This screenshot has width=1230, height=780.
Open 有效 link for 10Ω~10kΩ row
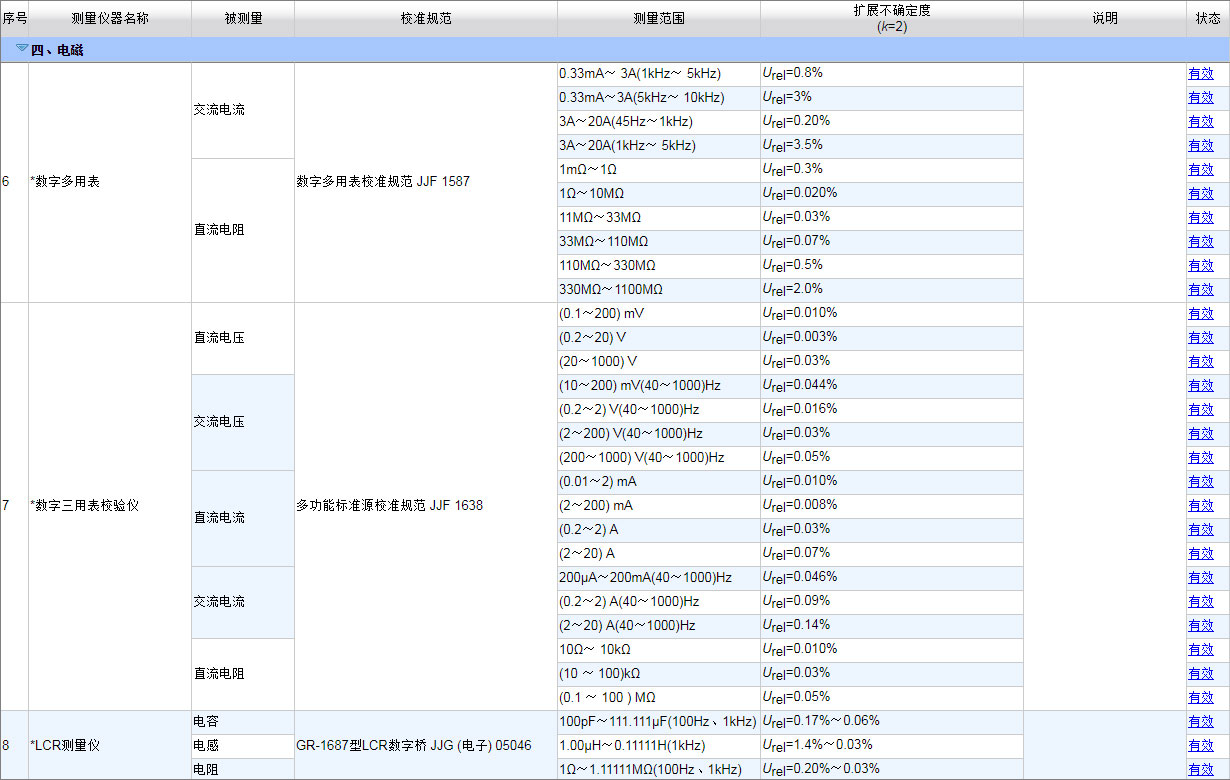1200,649
